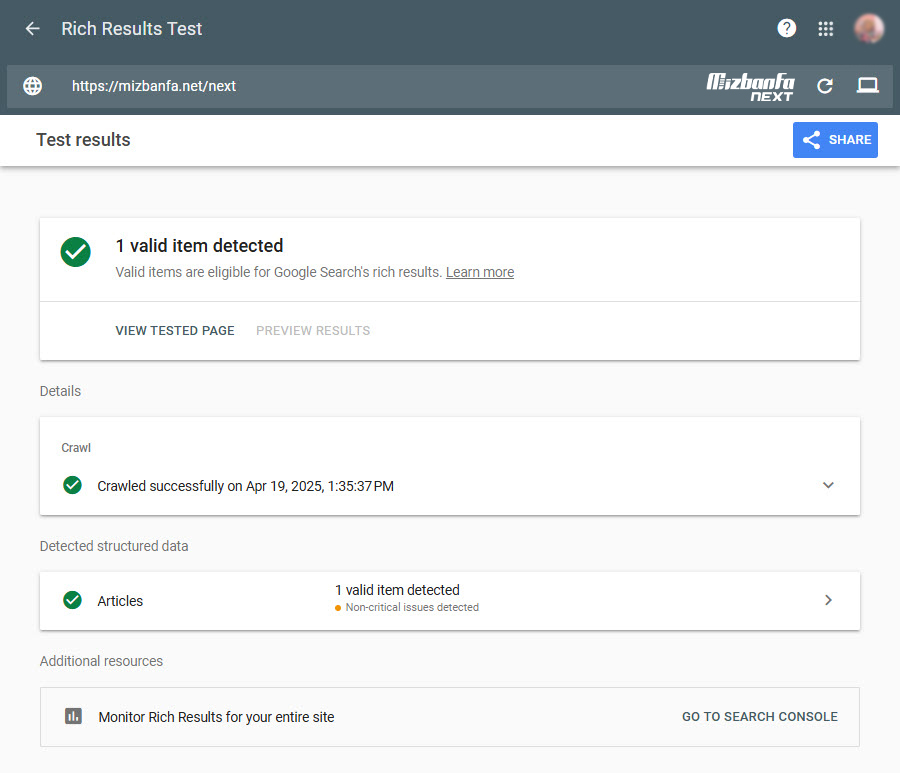
Task: Click the Crawled successfully green check icon
Action: pos(72,485)
